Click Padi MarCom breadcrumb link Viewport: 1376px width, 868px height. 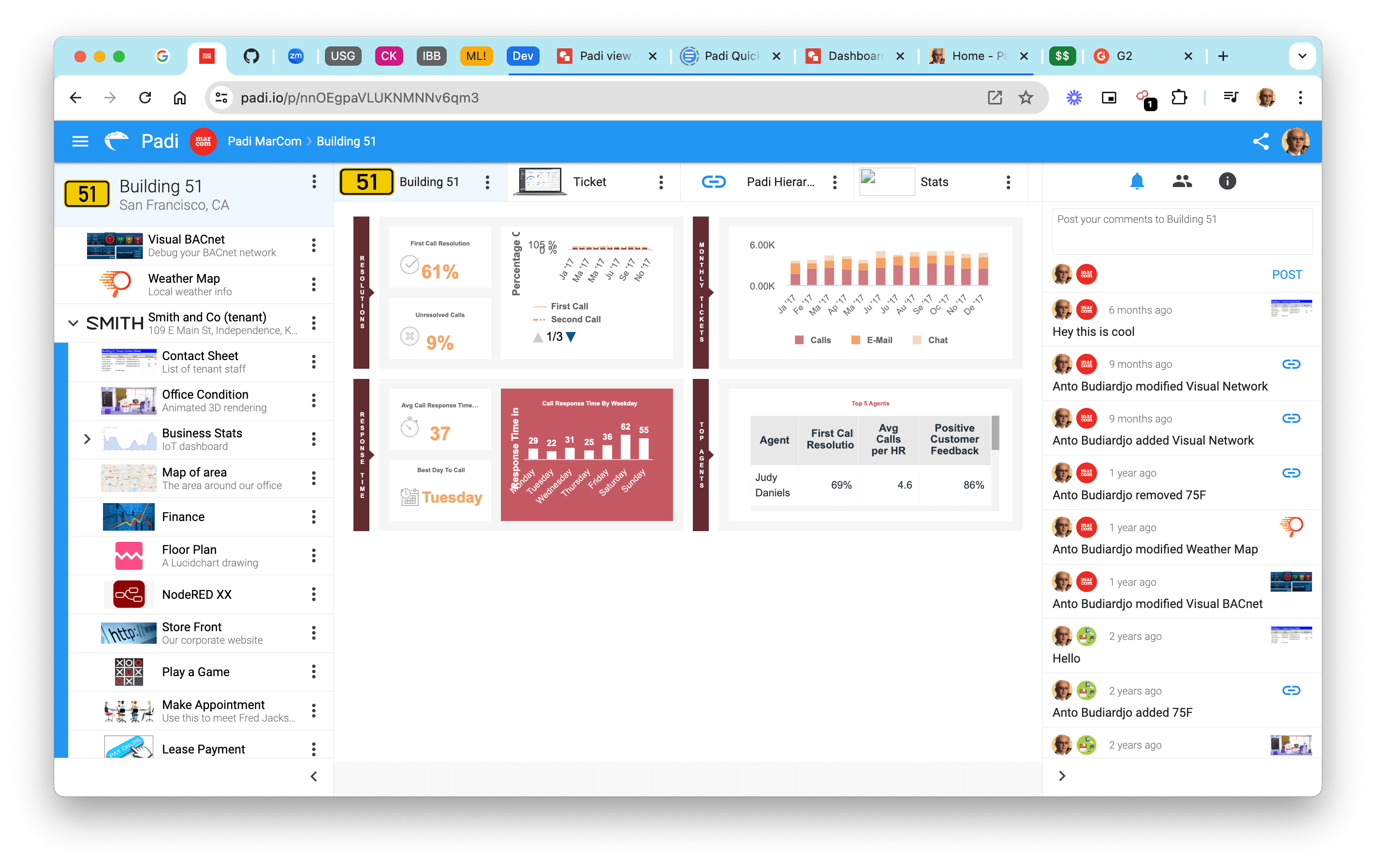pos(264,141)
